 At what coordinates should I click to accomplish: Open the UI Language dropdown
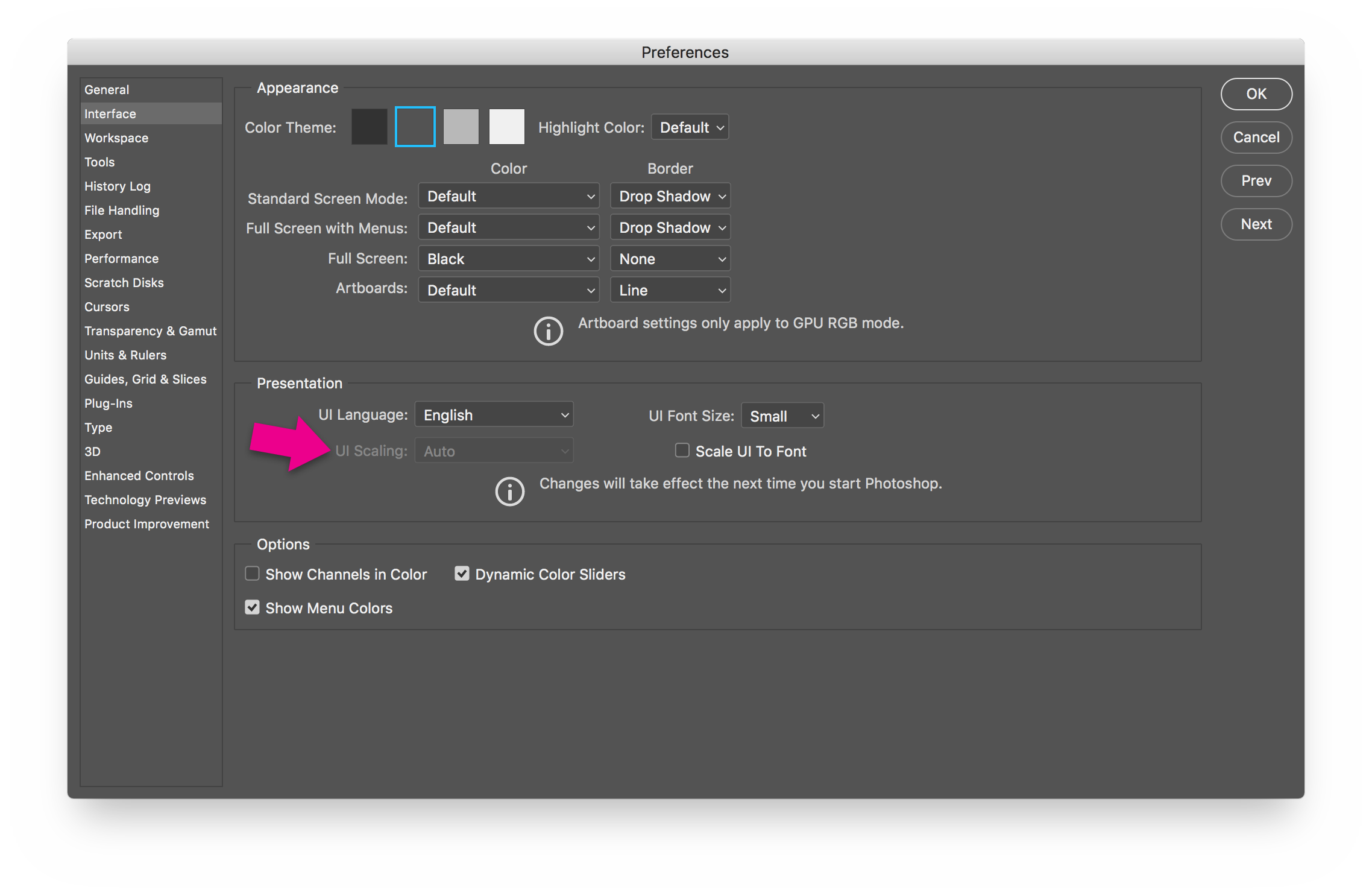point(493,414)
